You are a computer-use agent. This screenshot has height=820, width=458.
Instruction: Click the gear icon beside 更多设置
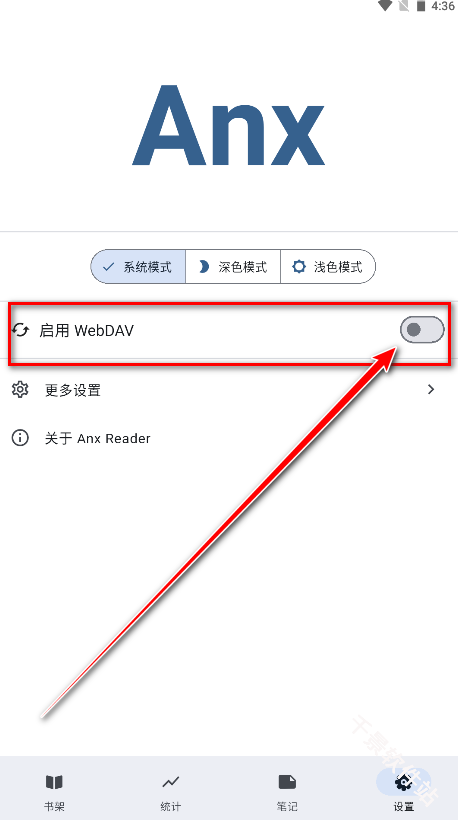coord(20,390)
